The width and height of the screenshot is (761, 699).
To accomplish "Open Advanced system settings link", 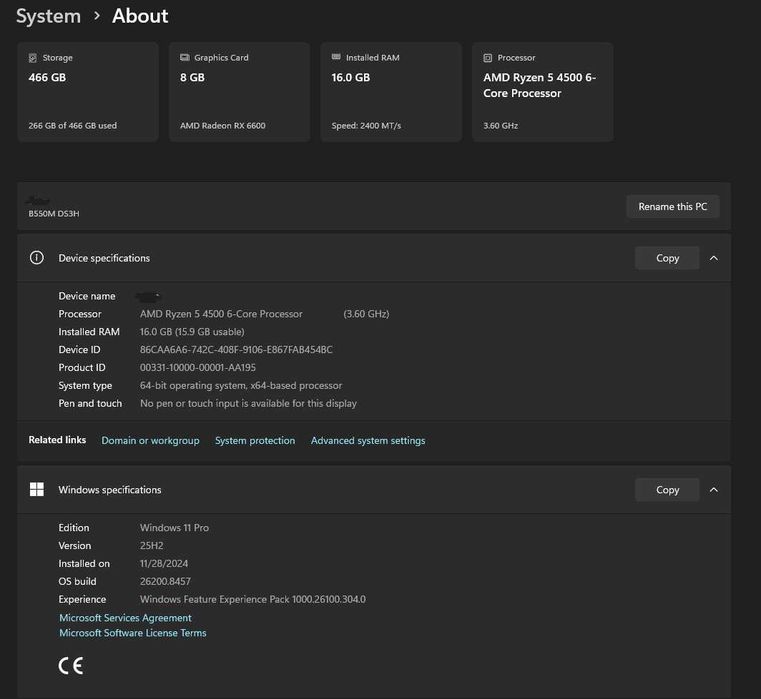I will coord(368,441).
